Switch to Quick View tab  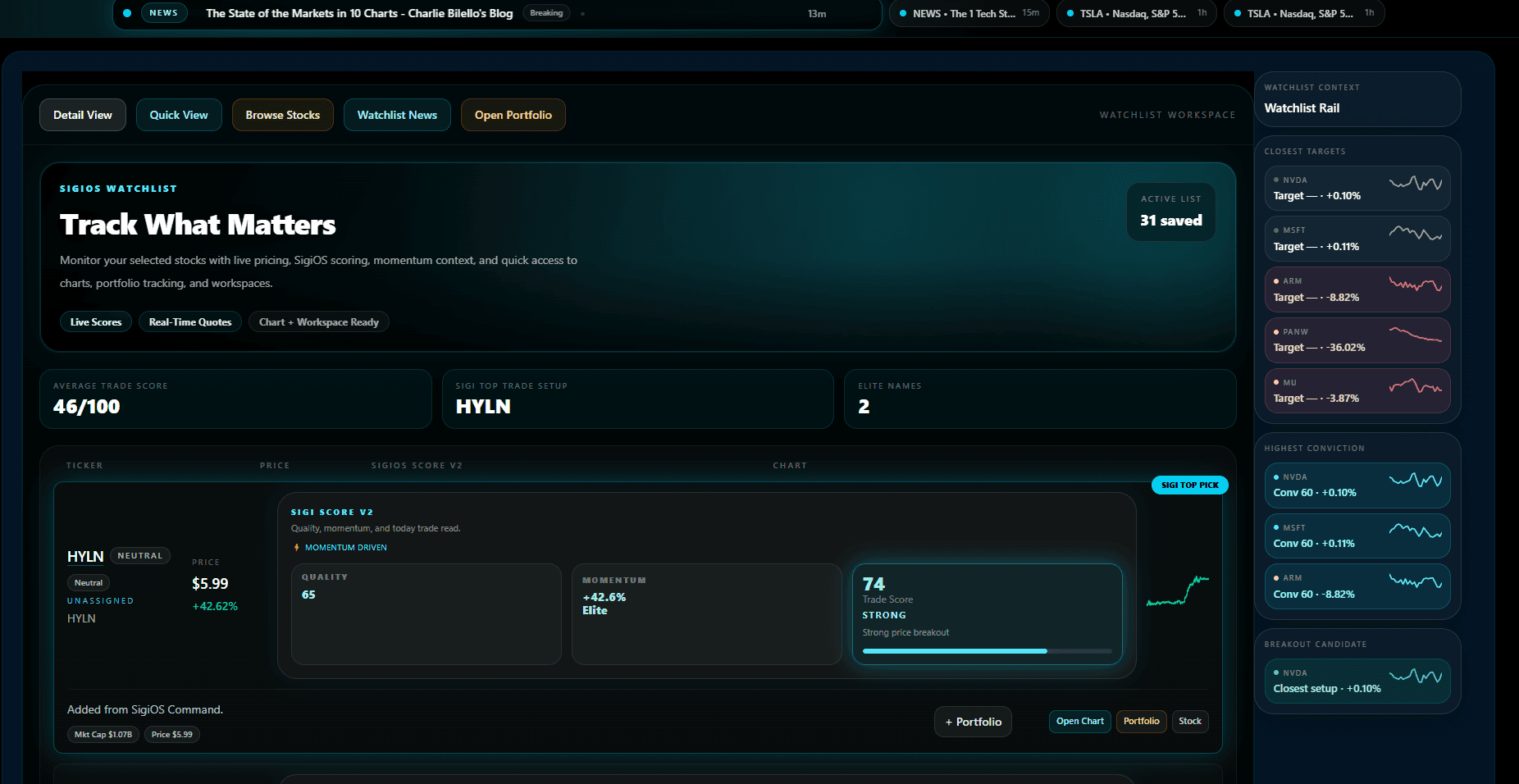tap(179, 115)
